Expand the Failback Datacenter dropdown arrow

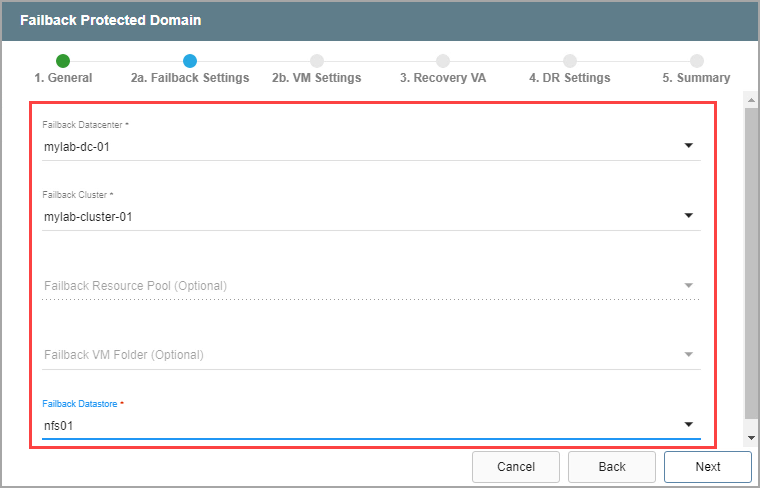[x=688, y=146]
